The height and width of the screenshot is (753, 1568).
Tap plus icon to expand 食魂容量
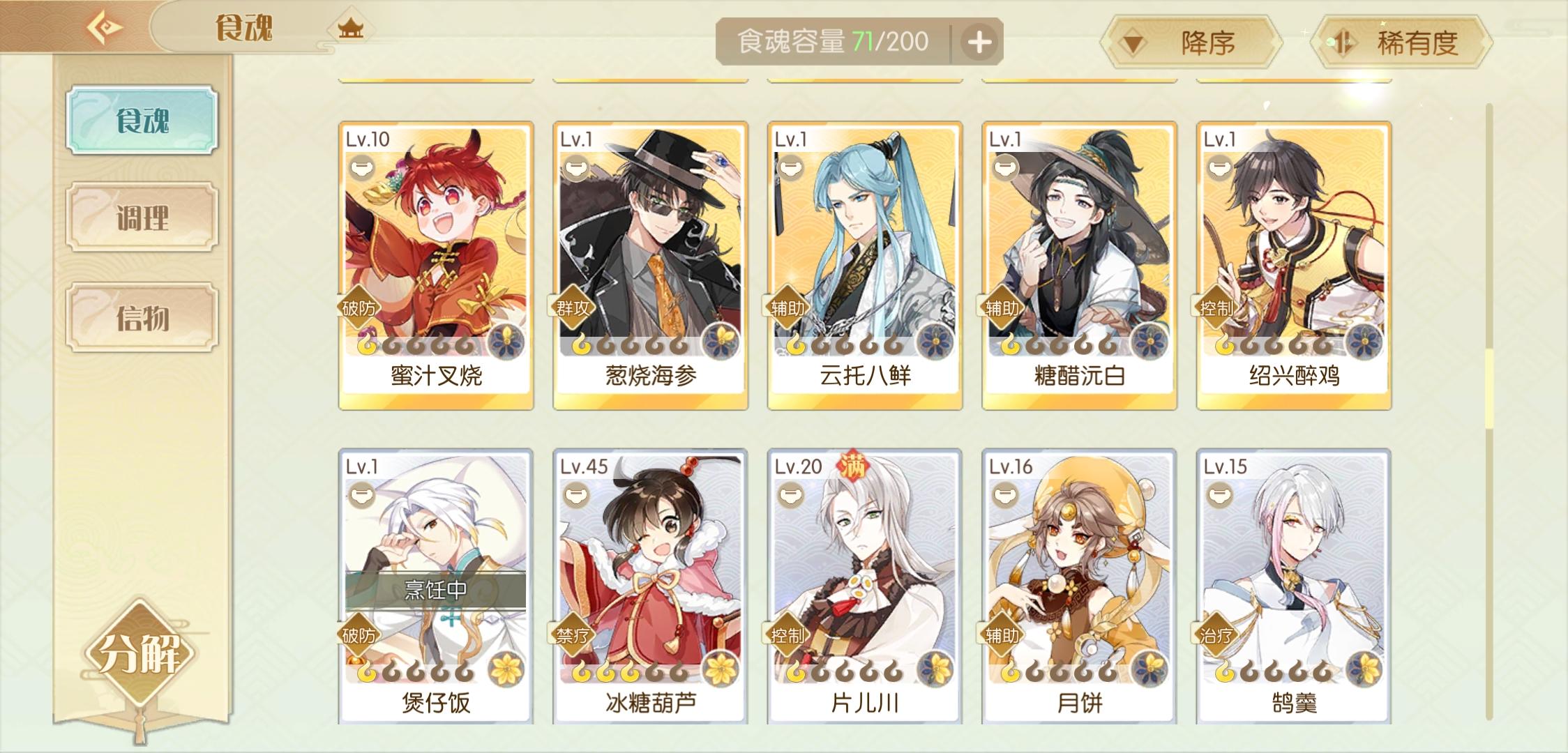(x=979, y=42)
